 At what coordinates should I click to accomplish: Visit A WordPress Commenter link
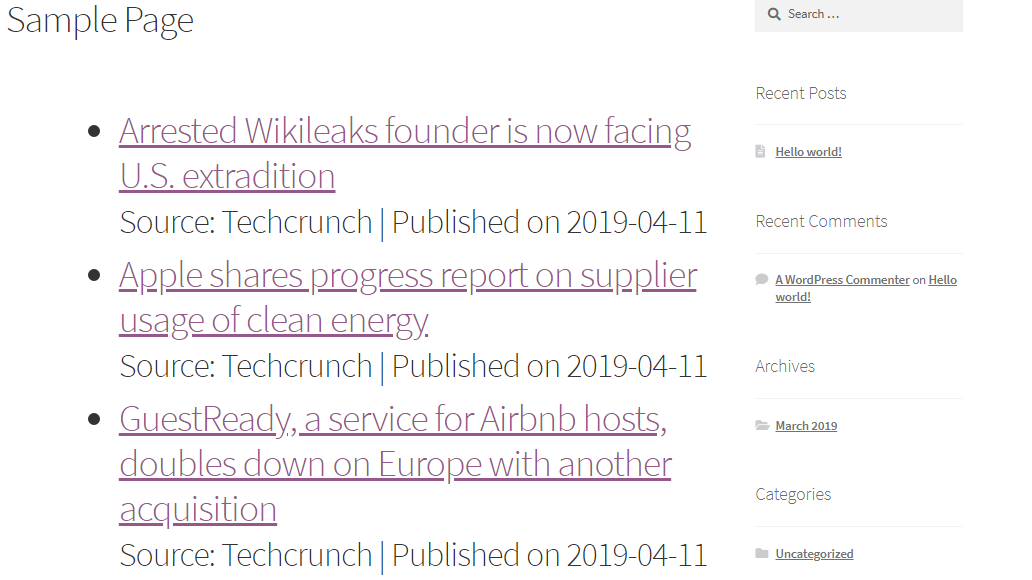pyautogui.click(x=842, y=280)
